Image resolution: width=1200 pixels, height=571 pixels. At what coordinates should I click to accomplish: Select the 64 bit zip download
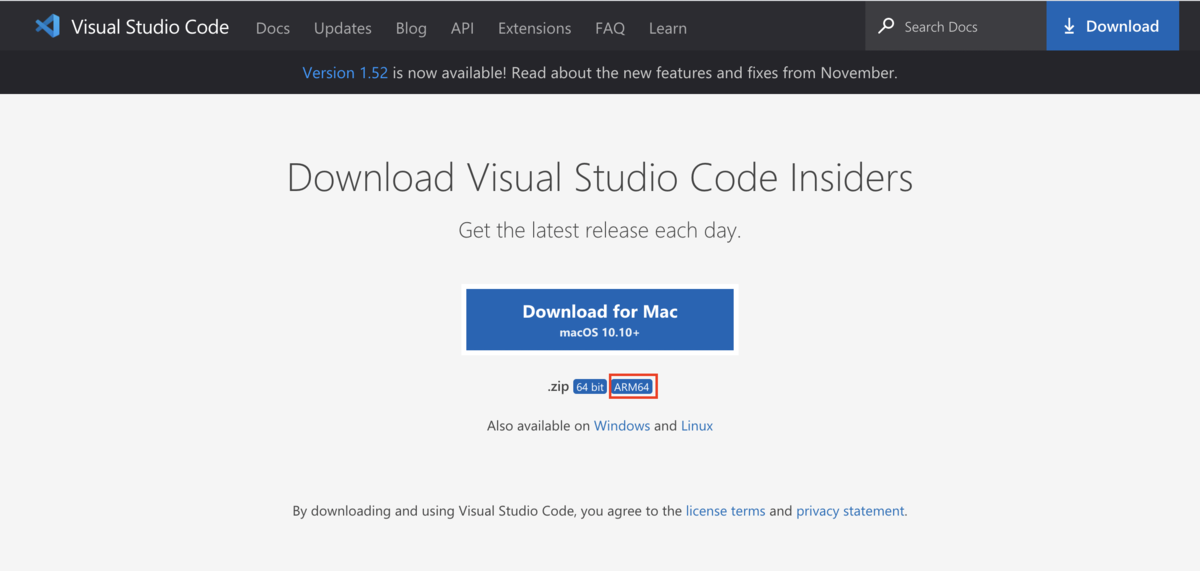[x=590, y=387]
